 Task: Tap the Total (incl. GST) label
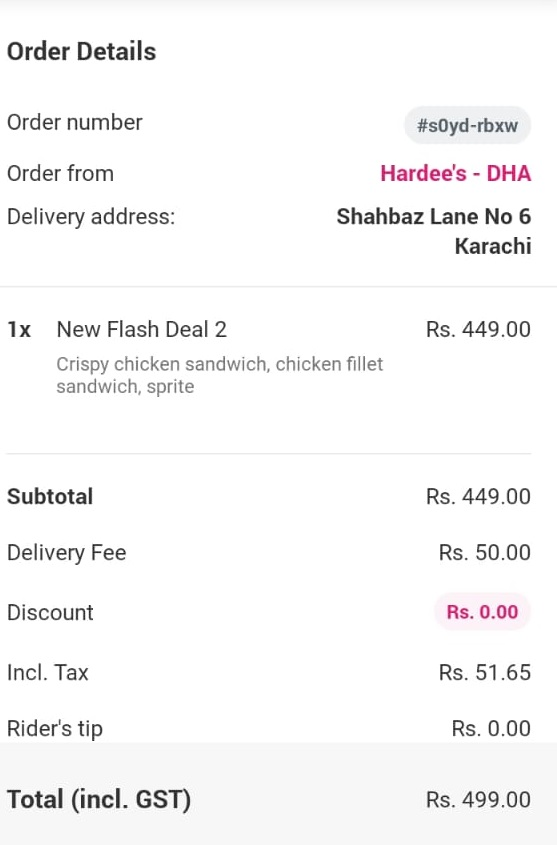pos(99,799)
